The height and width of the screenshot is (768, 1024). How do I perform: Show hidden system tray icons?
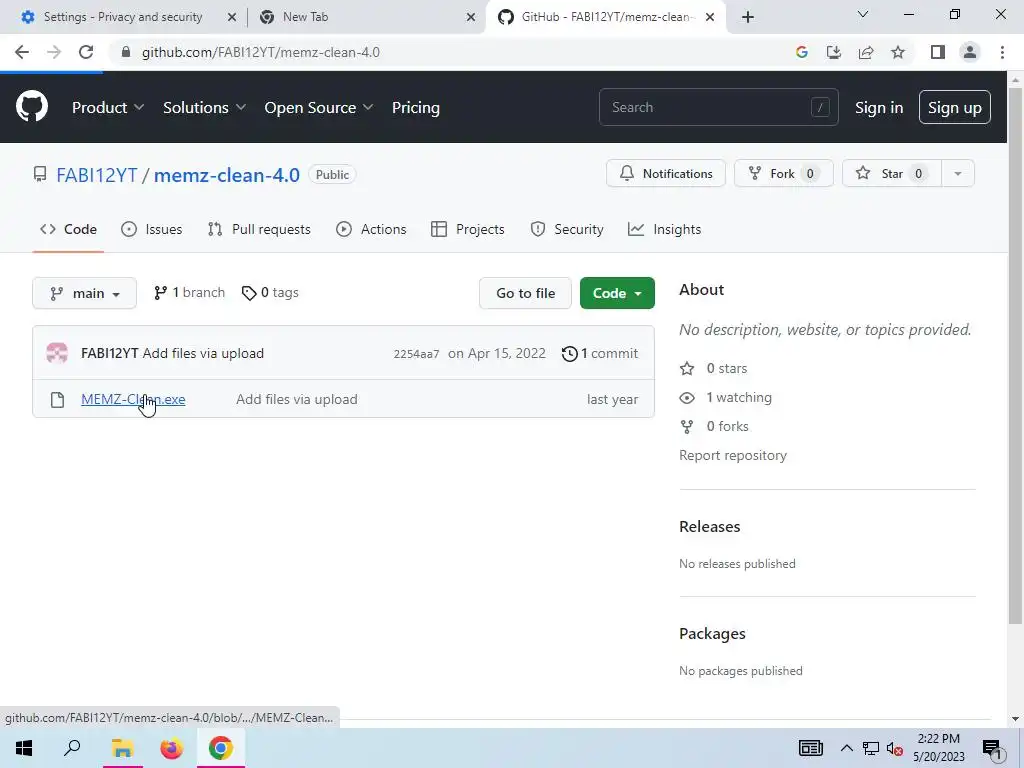pos(846,748)
